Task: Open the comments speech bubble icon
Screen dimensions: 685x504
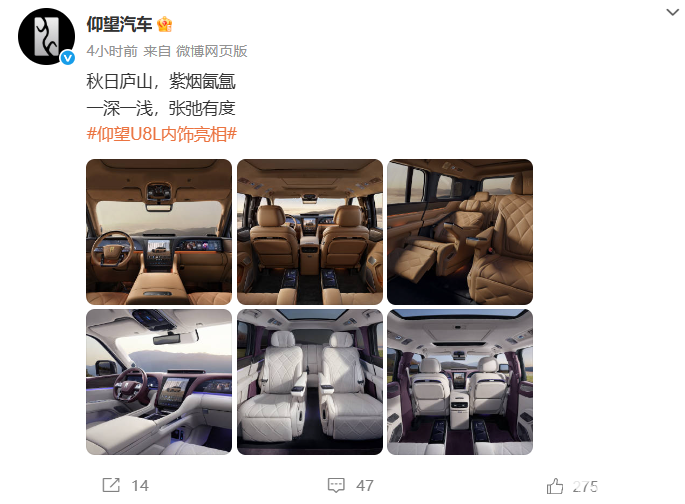Action: 336,485
